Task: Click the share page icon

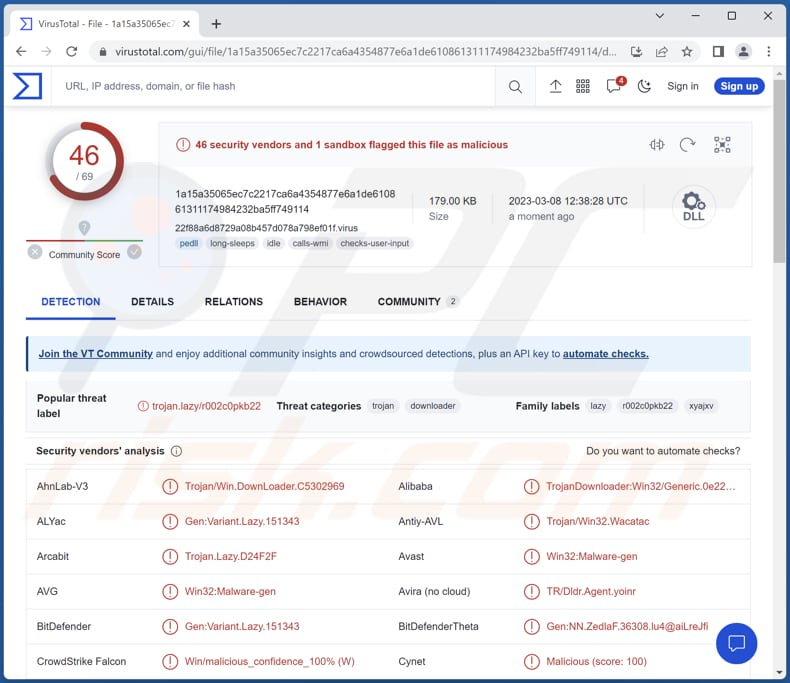Action: pyautogui.click(x=662, y=51)
